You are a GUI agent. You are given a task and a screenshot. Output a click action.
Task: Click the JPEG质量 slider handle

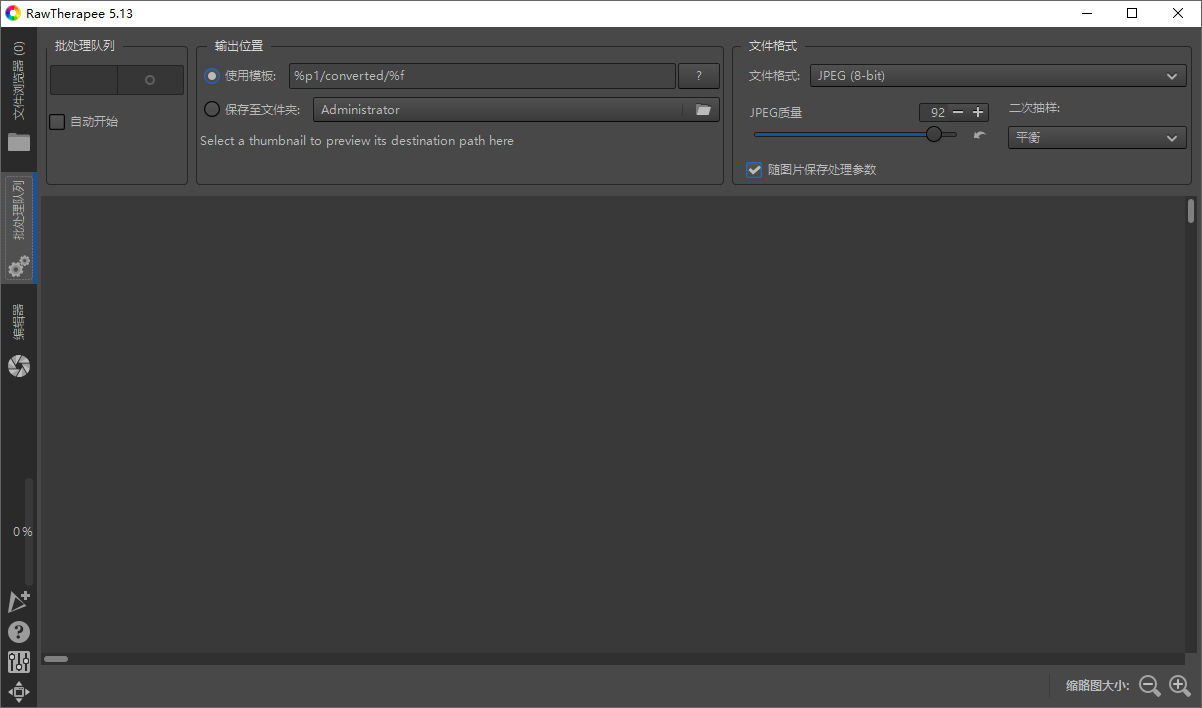934,134
